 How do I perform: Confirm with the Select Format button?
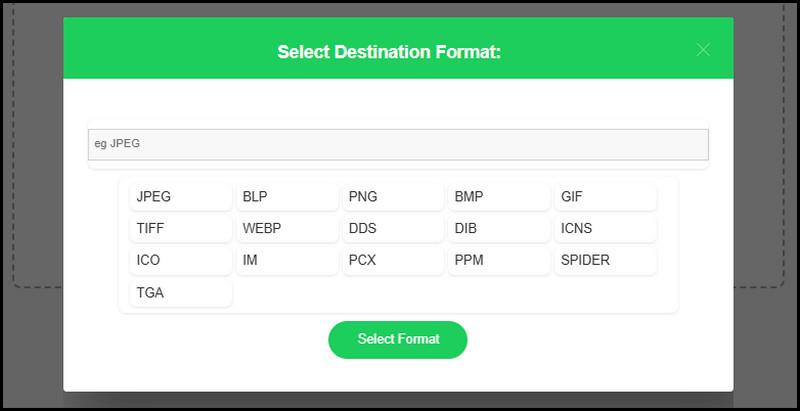tap(397, 340)
